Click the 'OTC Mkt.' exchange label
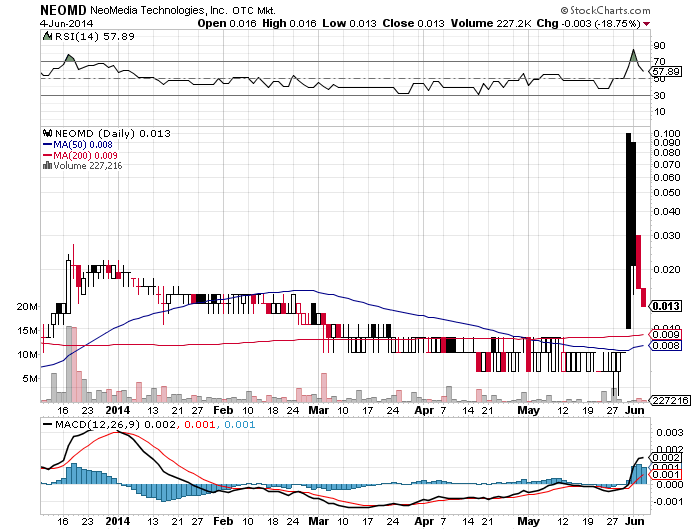Screen dimensions: 700x530 [254, 10]
